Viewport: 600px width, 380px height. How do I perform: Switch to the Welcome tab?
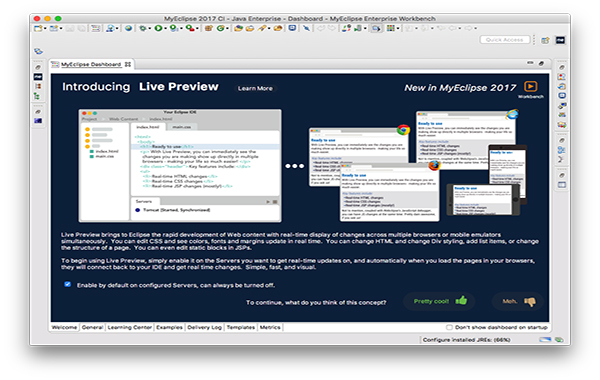64,328
